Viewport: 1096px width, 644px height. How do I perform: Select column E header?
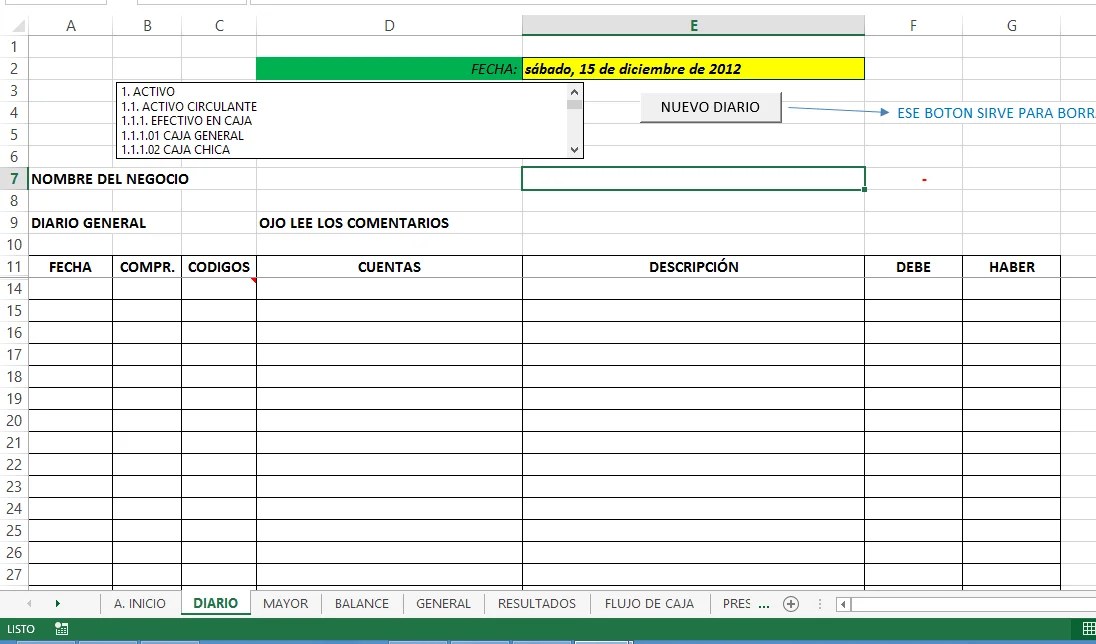coord(693,26)
